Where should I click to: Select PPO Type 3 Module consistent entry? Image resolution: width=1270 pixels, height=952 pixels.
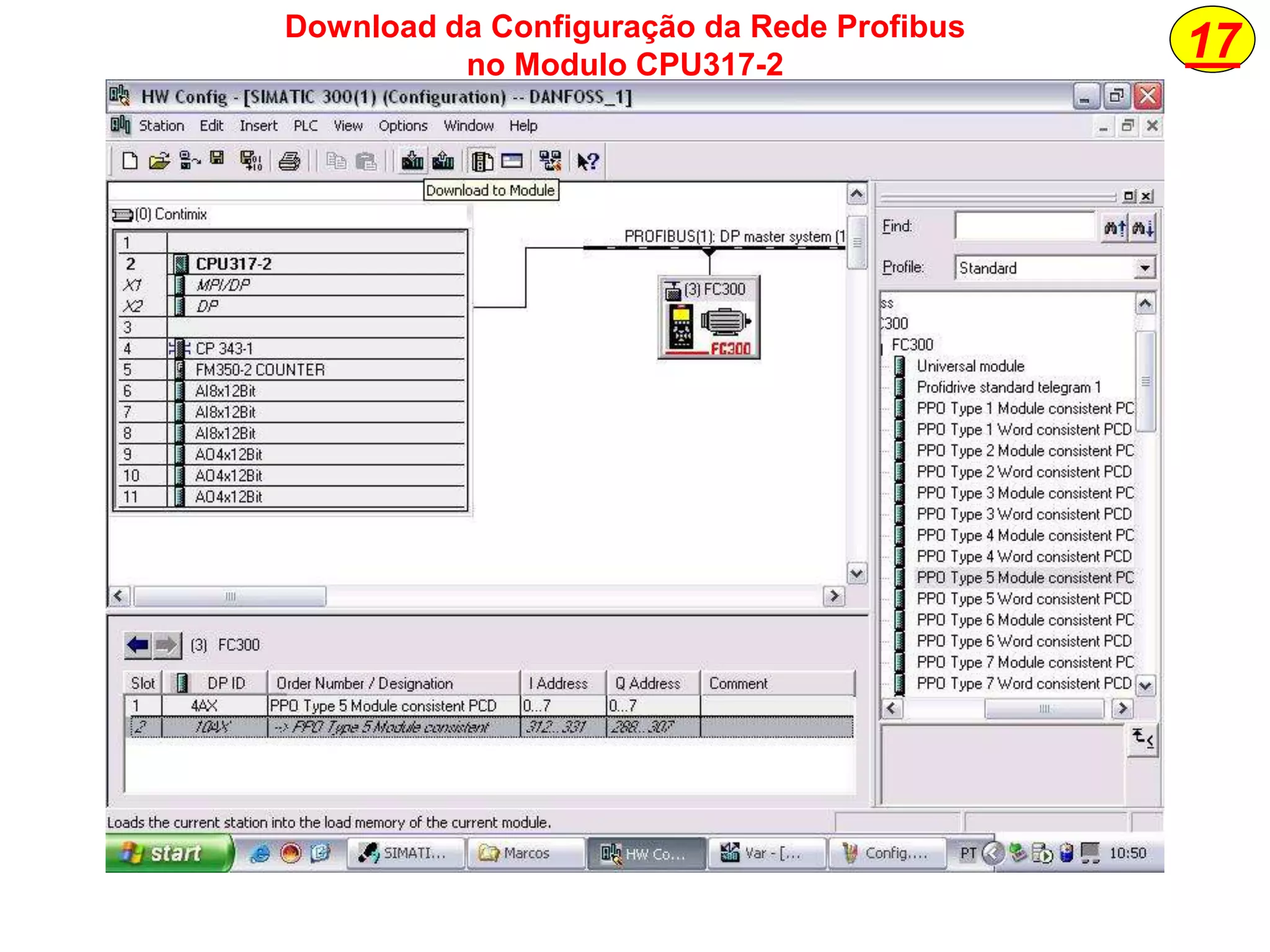1025,493
